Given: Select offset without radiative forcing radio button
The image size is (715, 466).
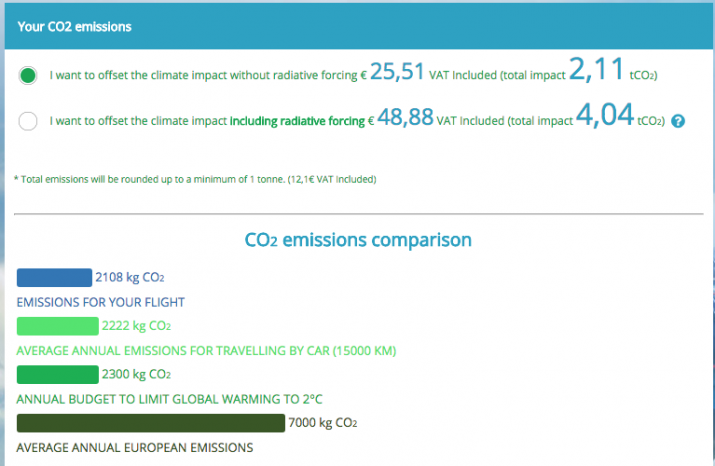Looking at the screenshot, I should [28, 75].
